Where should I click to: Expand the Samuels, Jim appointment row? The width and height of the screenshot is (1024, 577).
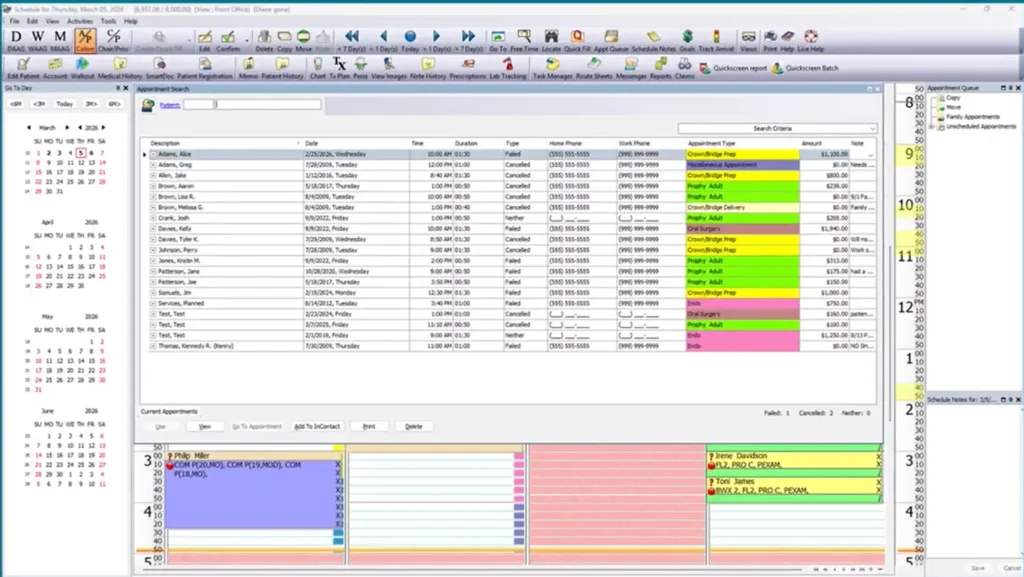153,293
